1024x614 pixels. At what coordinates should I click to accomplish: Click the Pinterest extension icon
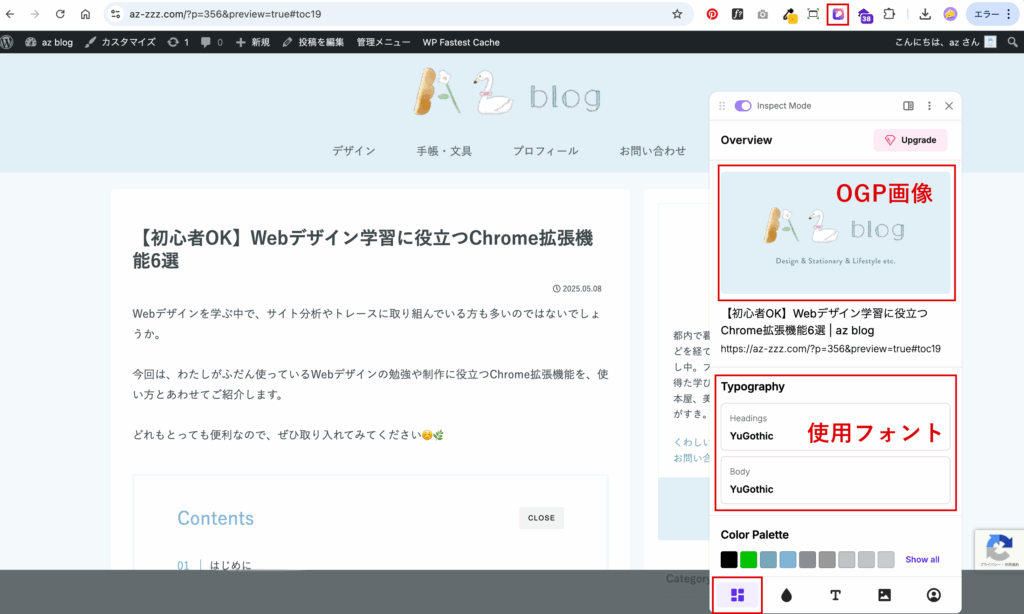[x=712, y=15]
